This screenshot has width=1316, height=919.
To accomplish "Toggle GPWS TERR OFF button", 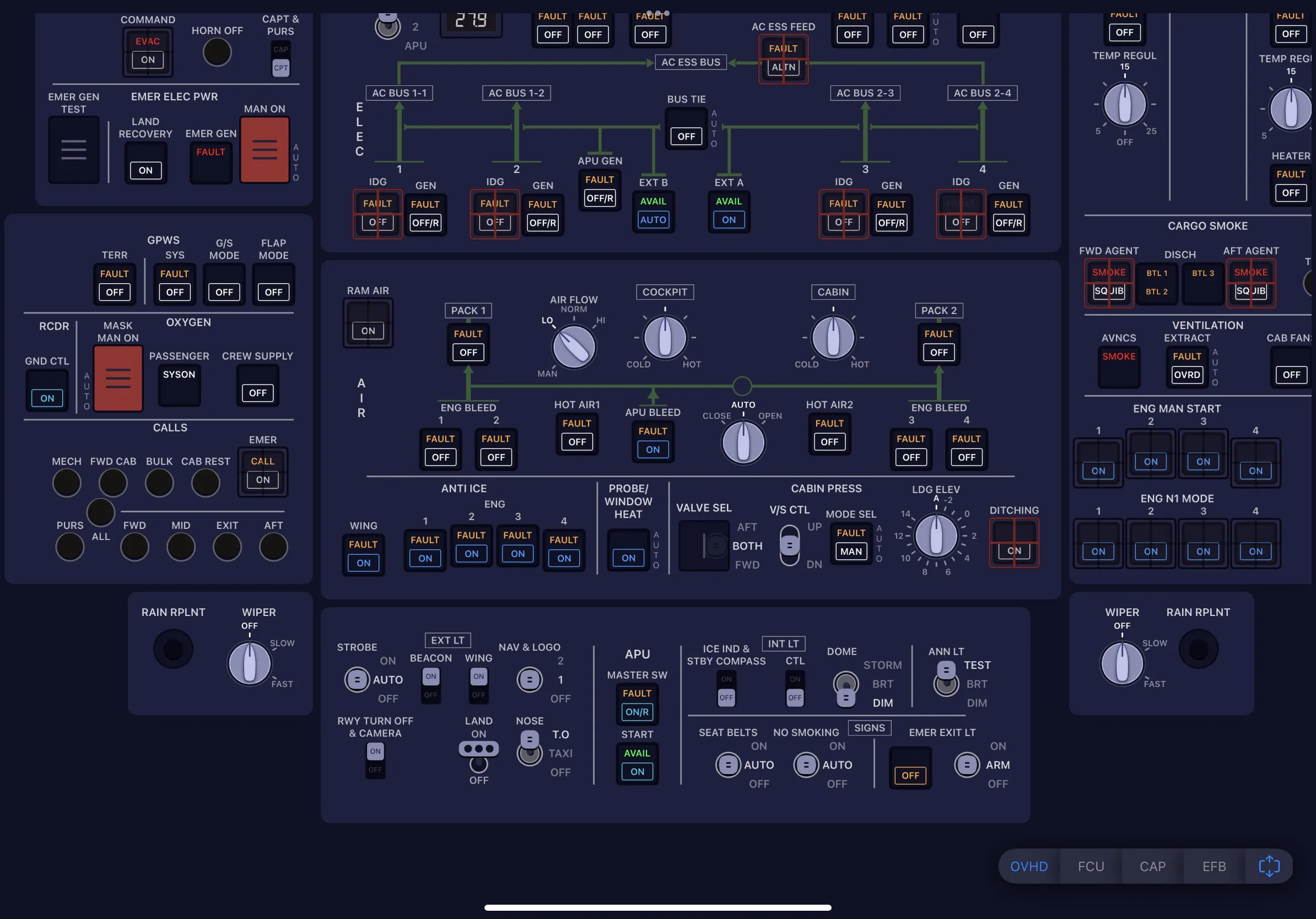I will tap(115, 284).
